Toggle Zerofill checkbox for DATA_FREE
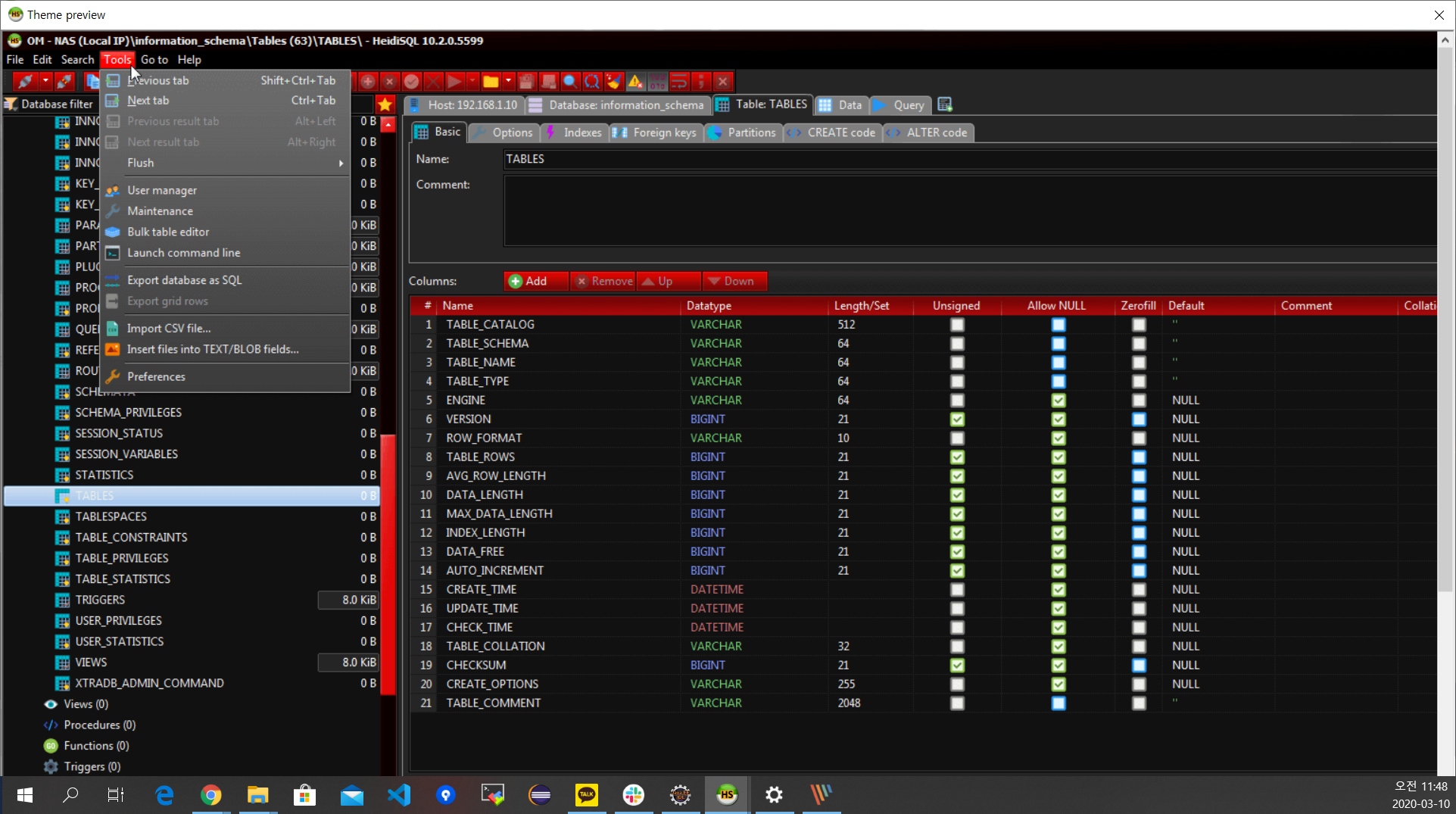The width and height of the screenshot is (1456, 814). pyautogui.click(x=1139, y=552)
